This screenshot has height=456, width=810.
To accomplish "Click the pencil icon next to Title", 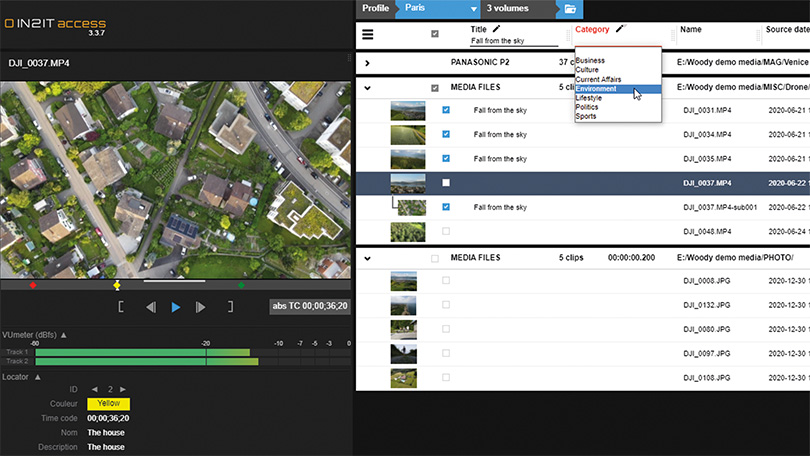I will pyautogui.click(x=496, y=30).
